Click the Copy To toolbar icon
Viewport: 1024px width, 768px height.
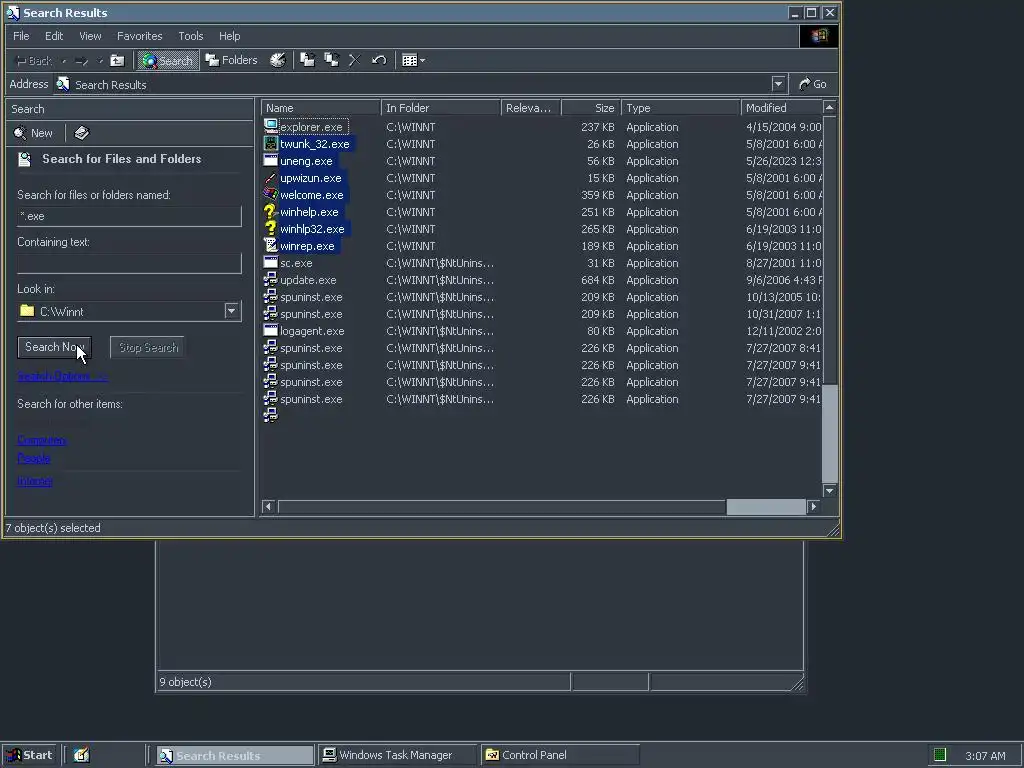pyautogui.click(x=332, y=60)
